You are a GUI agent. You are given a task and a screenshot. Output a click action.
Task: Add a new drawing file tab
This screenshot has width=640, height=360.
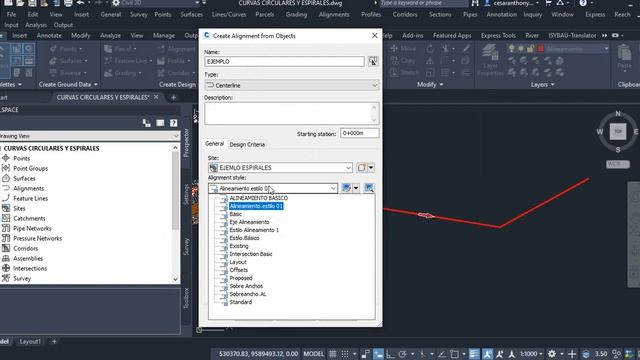[x=173, y=98]
